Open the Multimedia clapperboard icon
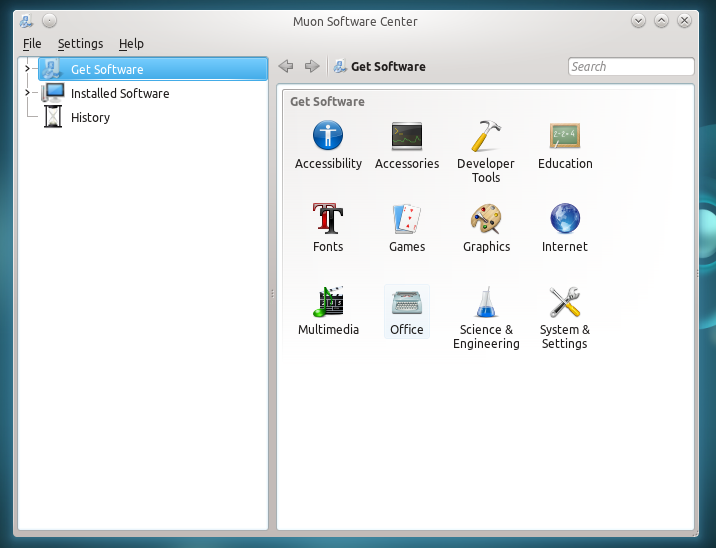 [x=328, y=301]
